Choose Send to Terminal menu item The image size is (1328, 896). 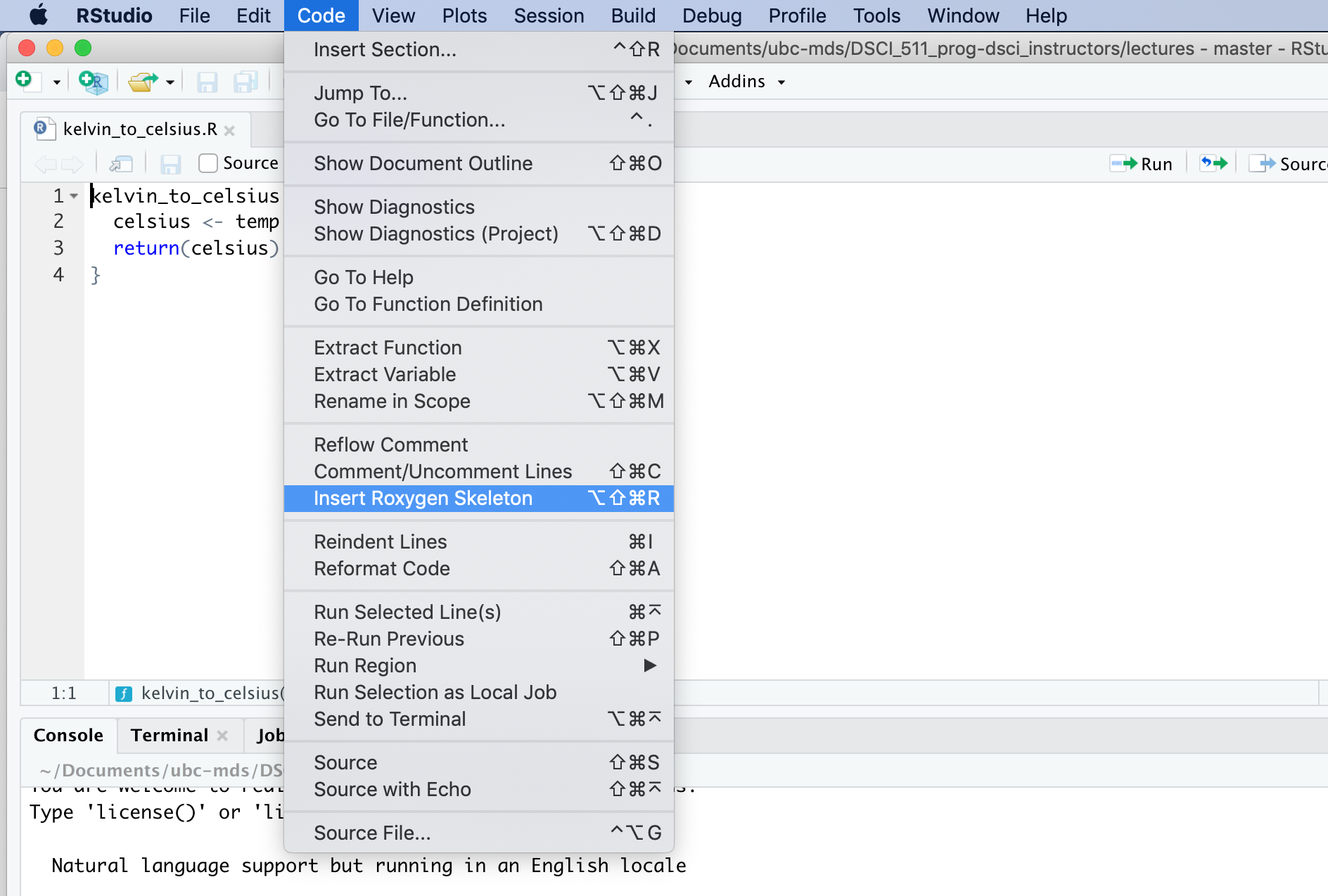point(479,719)
